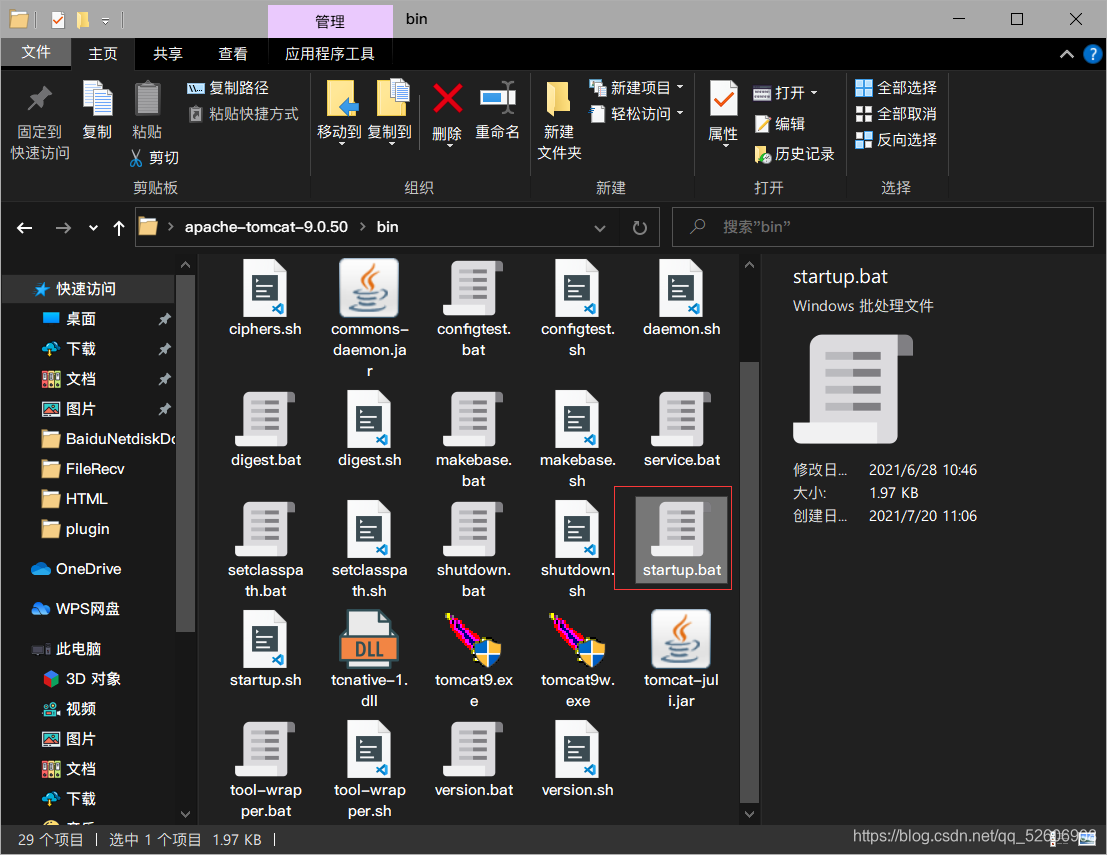Collapse the ribbon with the chevron
This screenshot has width=1107, height=855.
[1067, 54]
